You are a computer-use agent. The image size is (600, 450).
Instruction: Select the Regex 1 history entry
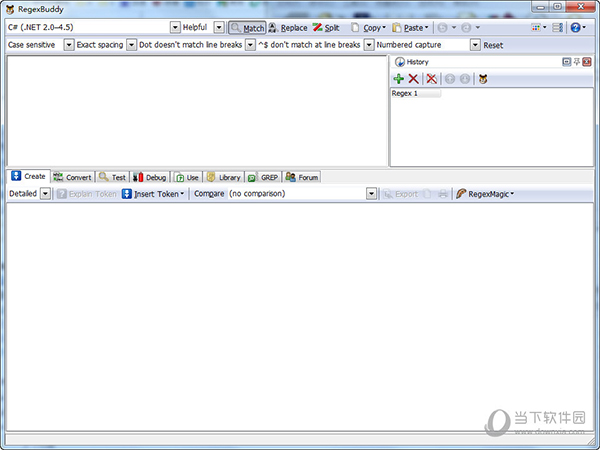click(416, 93)
